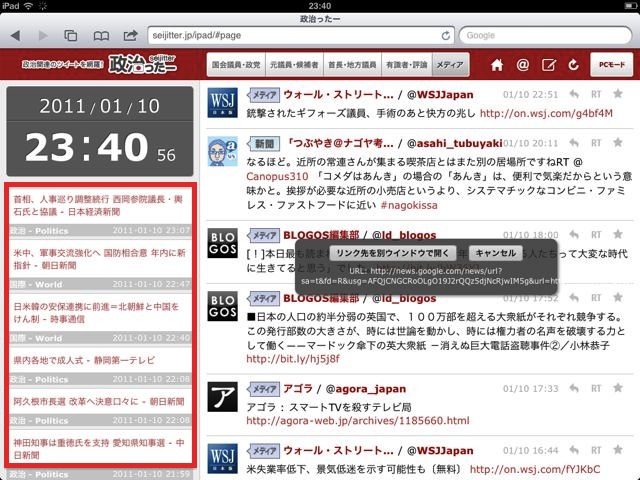Switch to PCモード

click(x=611, y=64)
